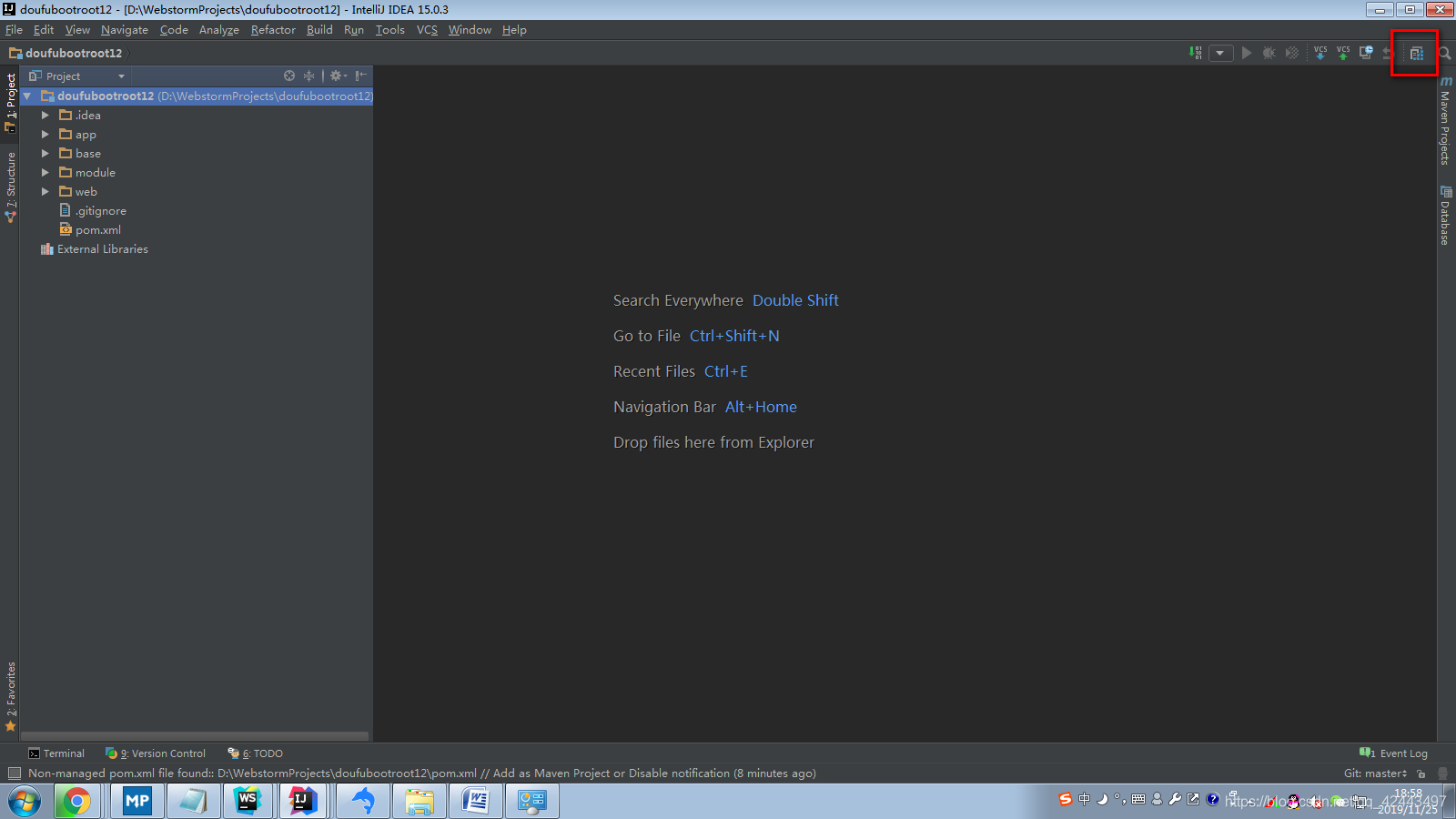1456x819 pixels.
Task: Click the pom.xml notification status text
Action: coord(422,773)
